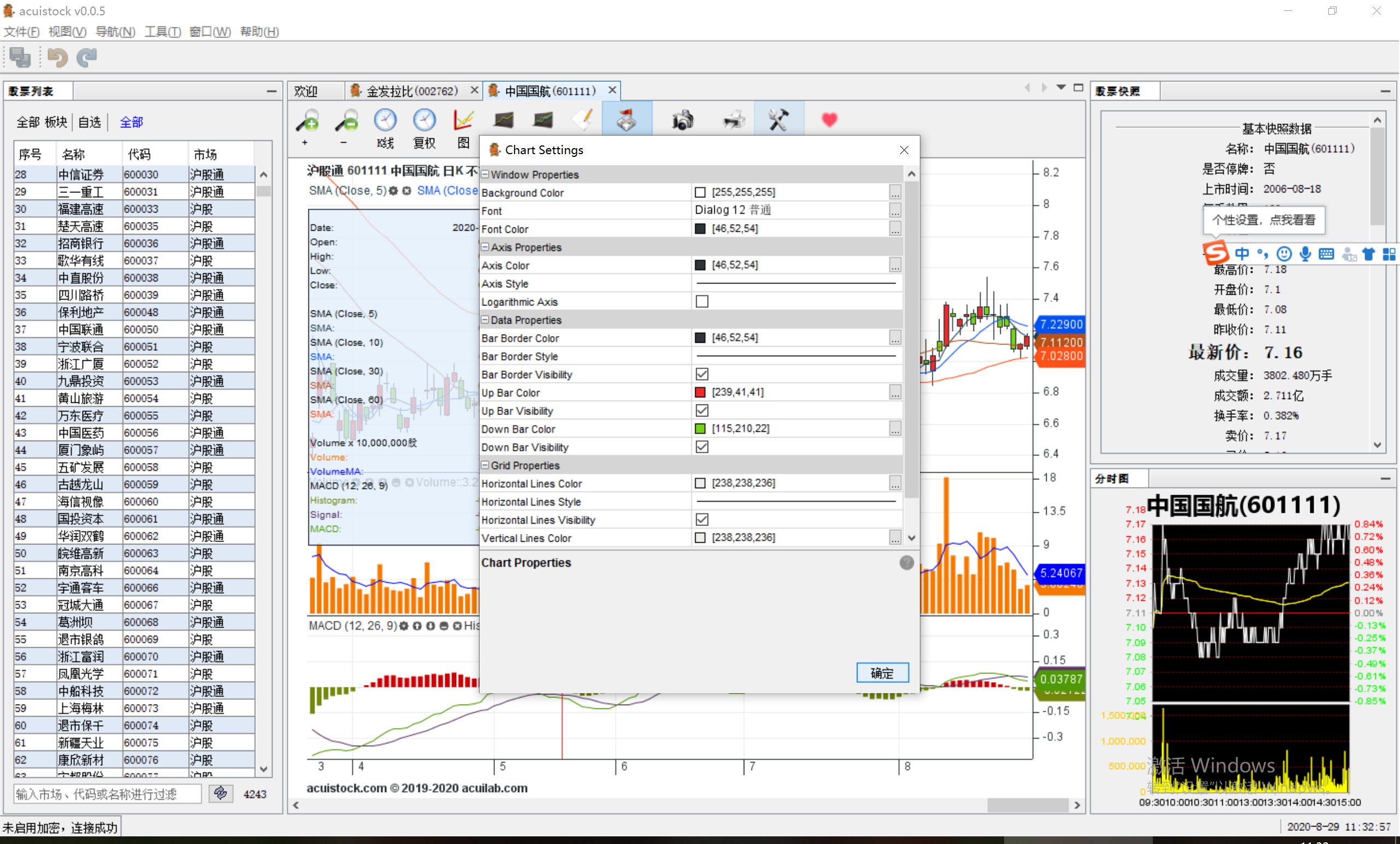Click the zoom in magnifier icon

(x=307, y=120)
